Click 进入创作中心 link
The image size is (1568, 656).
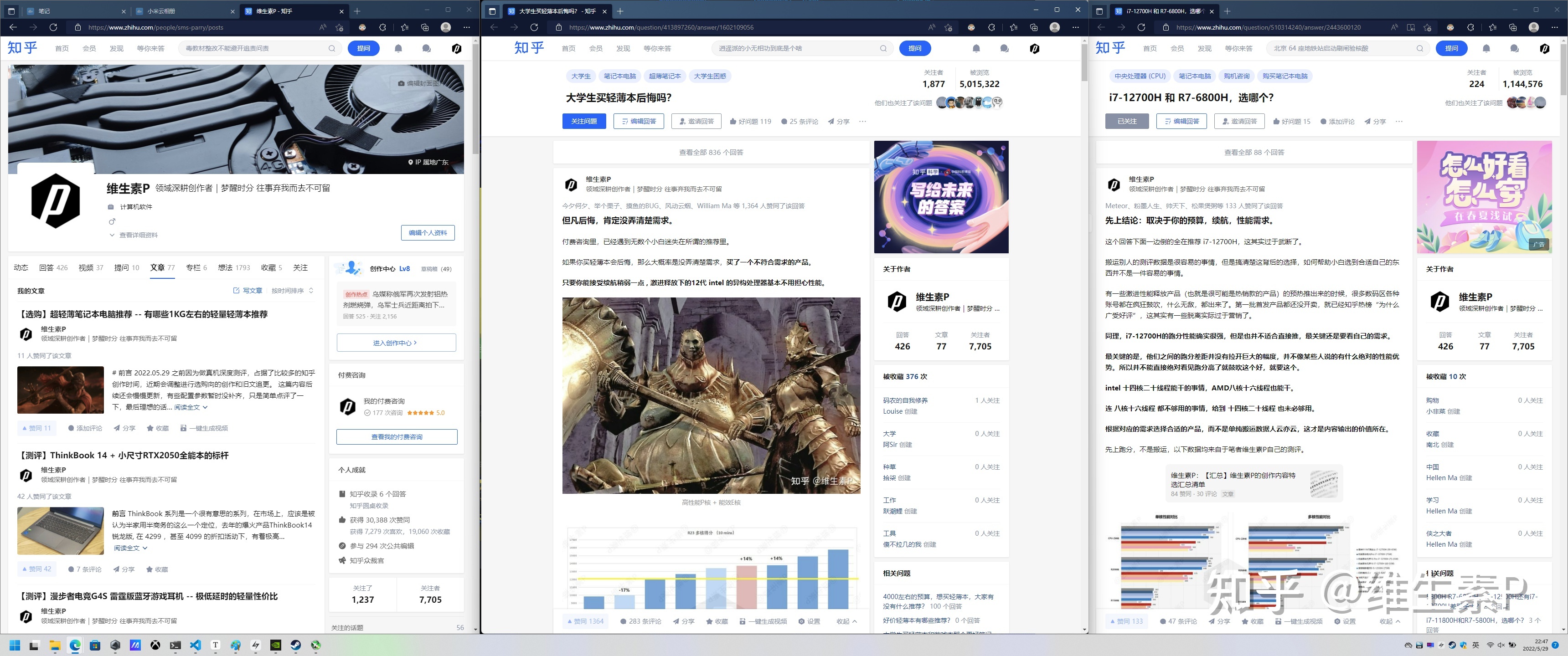396,343
